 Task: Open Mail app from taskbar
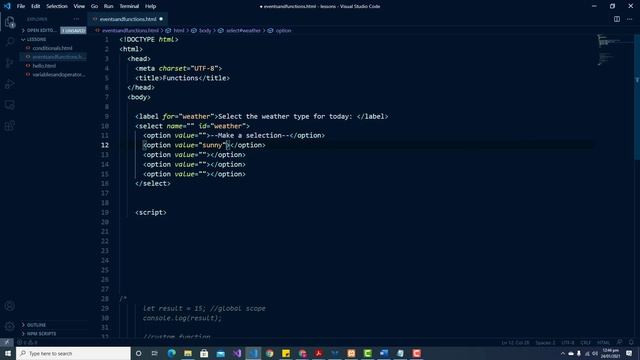point(220,353)
